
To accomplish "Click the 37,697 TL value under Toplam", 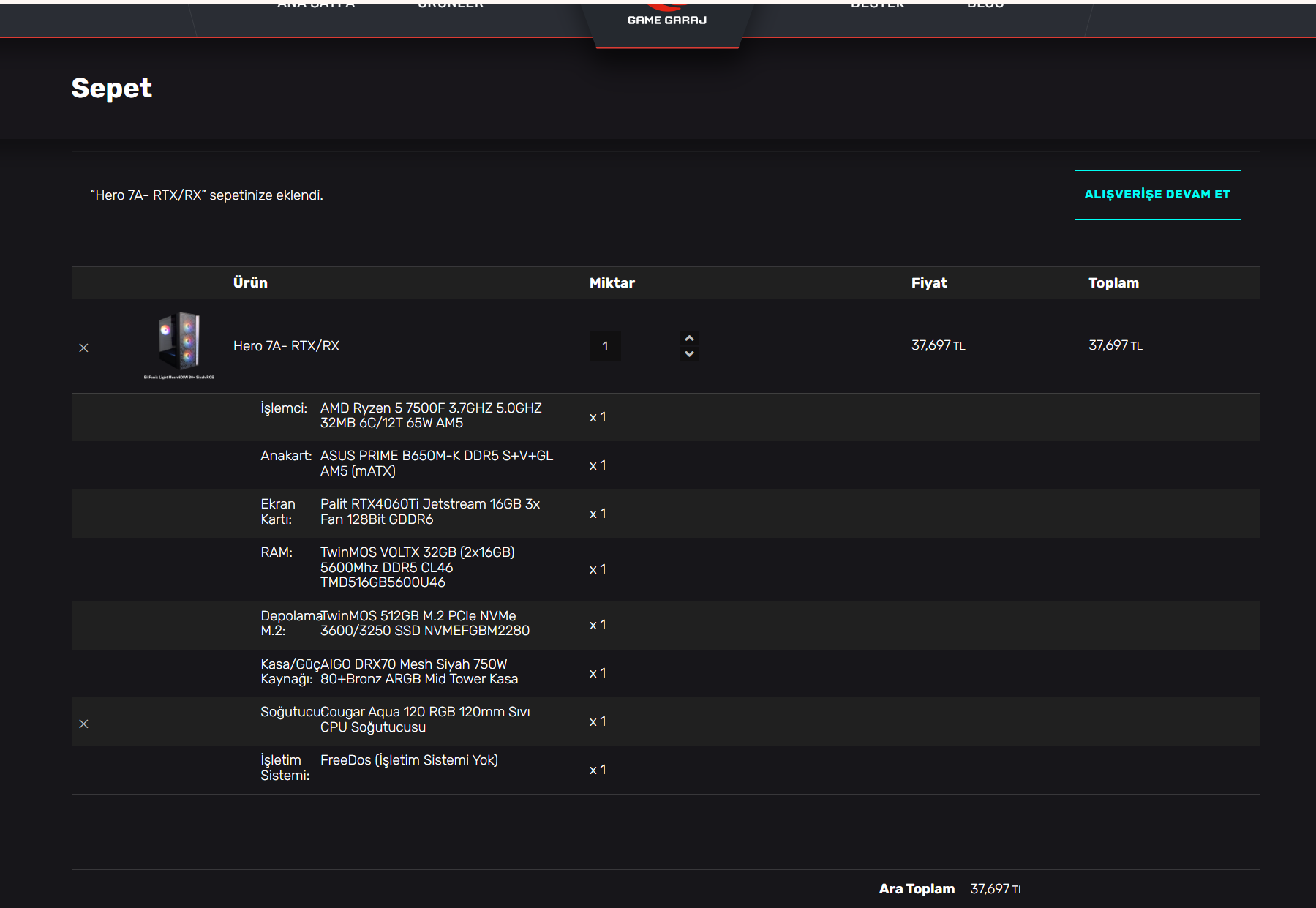I will (1116, 345).
